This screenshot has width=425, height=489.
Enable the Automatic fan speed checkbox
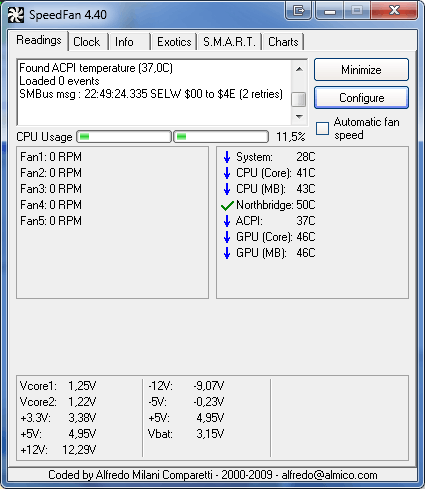click(x=322, y=128)
